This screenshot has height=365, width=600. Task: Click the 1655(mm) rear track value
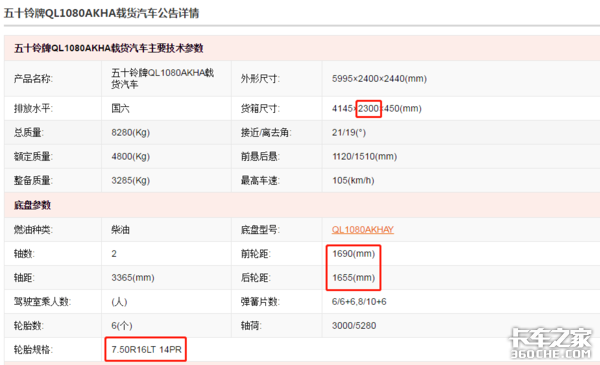point(353,278)
